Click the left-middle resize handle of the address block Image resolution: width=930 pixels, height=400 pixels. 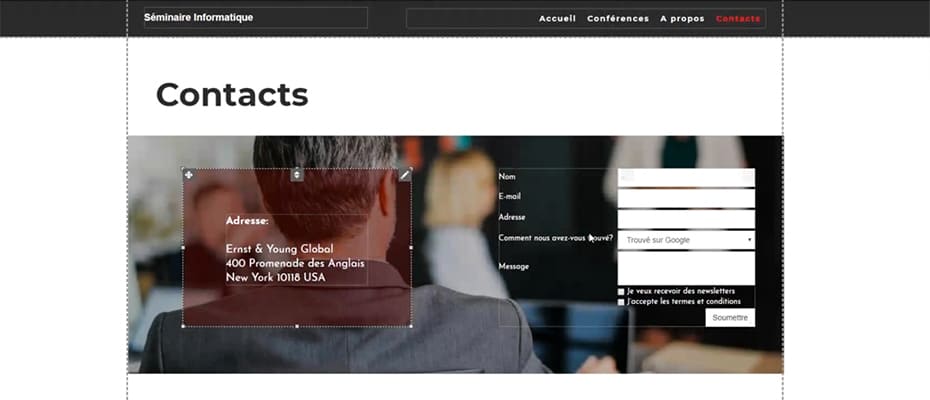pyautogui.click(x=183, y=247)
